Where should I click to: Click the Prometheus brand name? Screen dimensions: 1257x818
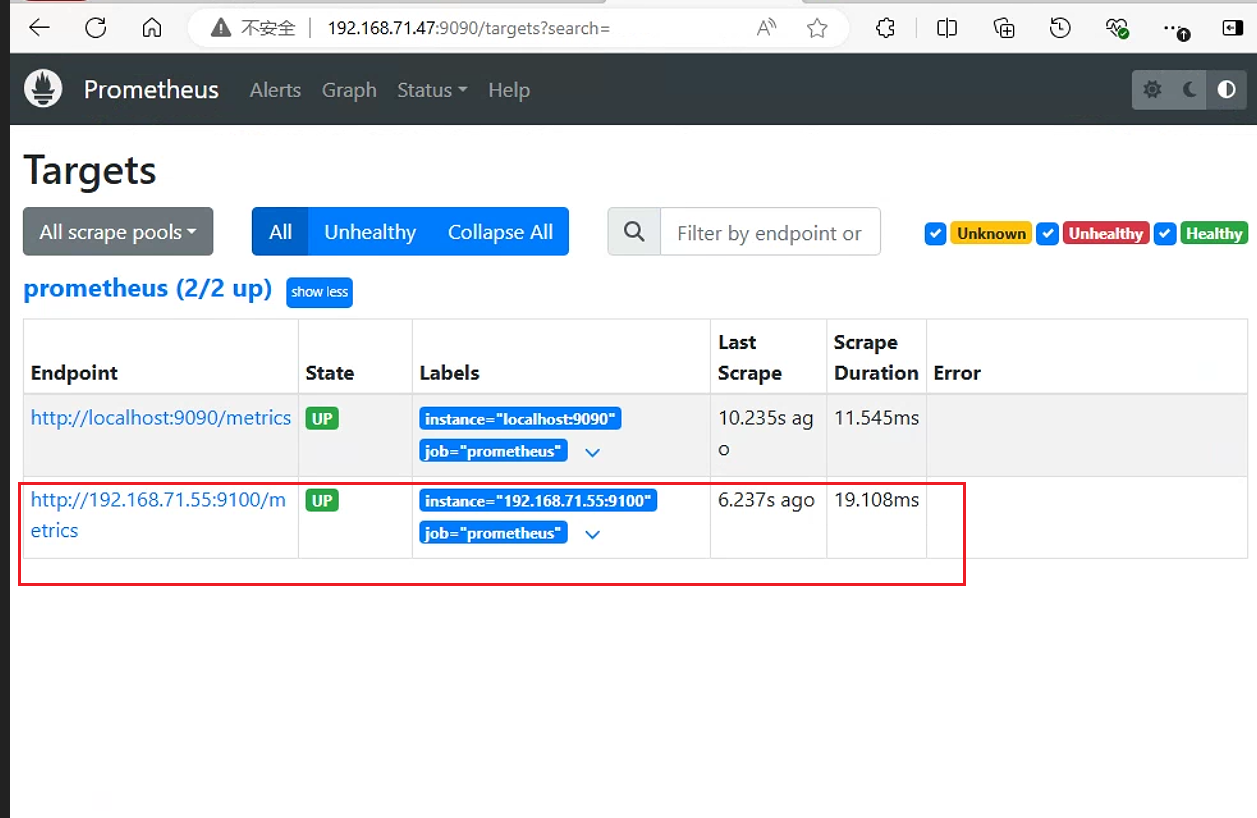[151, 90]
